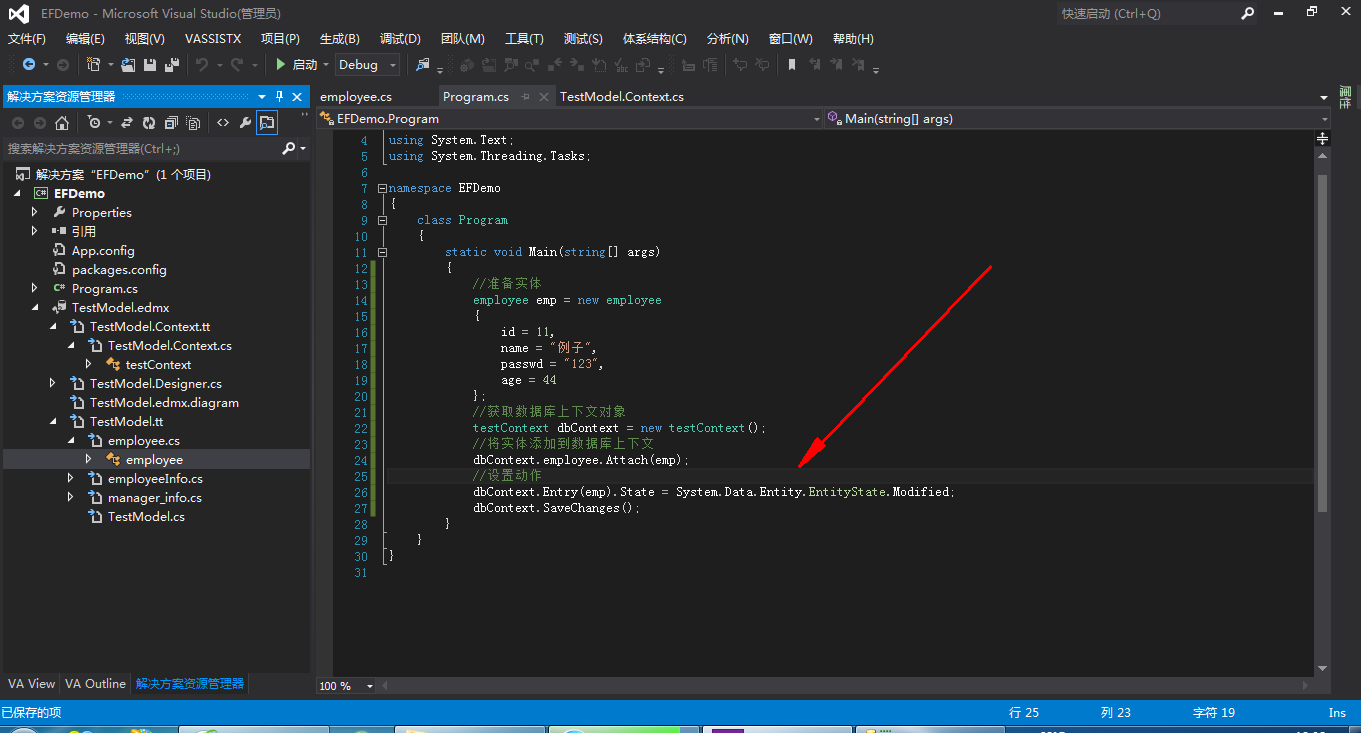Click the Refresh icon in Solution Explorer
Screen dimensions: 1361x733
pos(149,123)
